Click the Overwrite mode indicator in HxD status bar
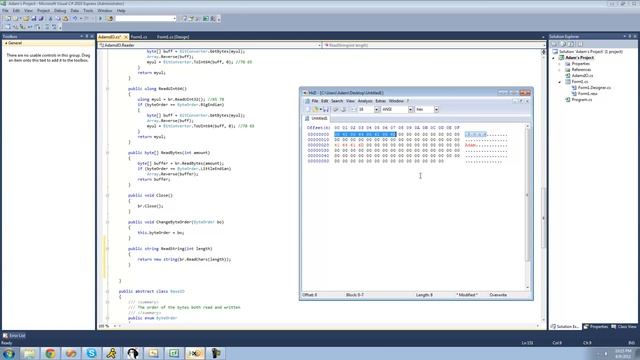The image size is (640, 360). tap(498, 295)
